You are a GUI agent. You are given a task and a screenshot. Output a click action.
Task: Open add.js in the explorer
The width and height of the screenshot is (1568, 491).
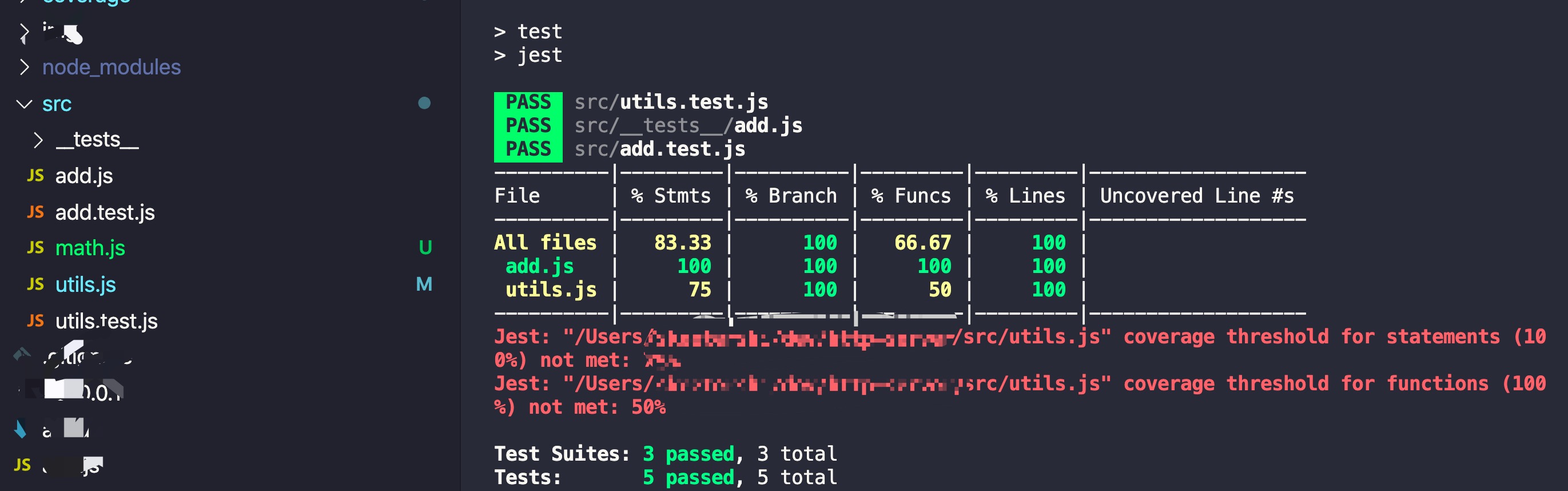point(84,176)
